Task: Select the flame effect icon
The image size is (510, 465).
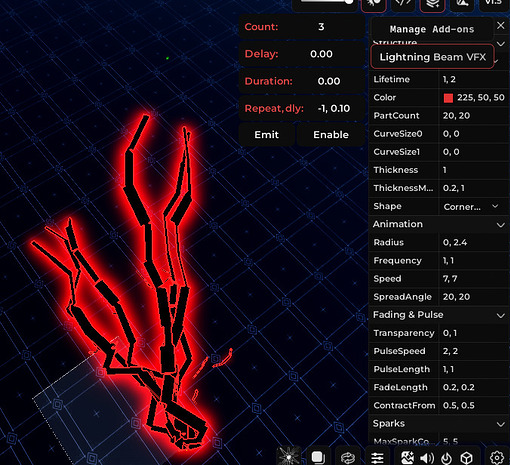Action: point(446,458)
